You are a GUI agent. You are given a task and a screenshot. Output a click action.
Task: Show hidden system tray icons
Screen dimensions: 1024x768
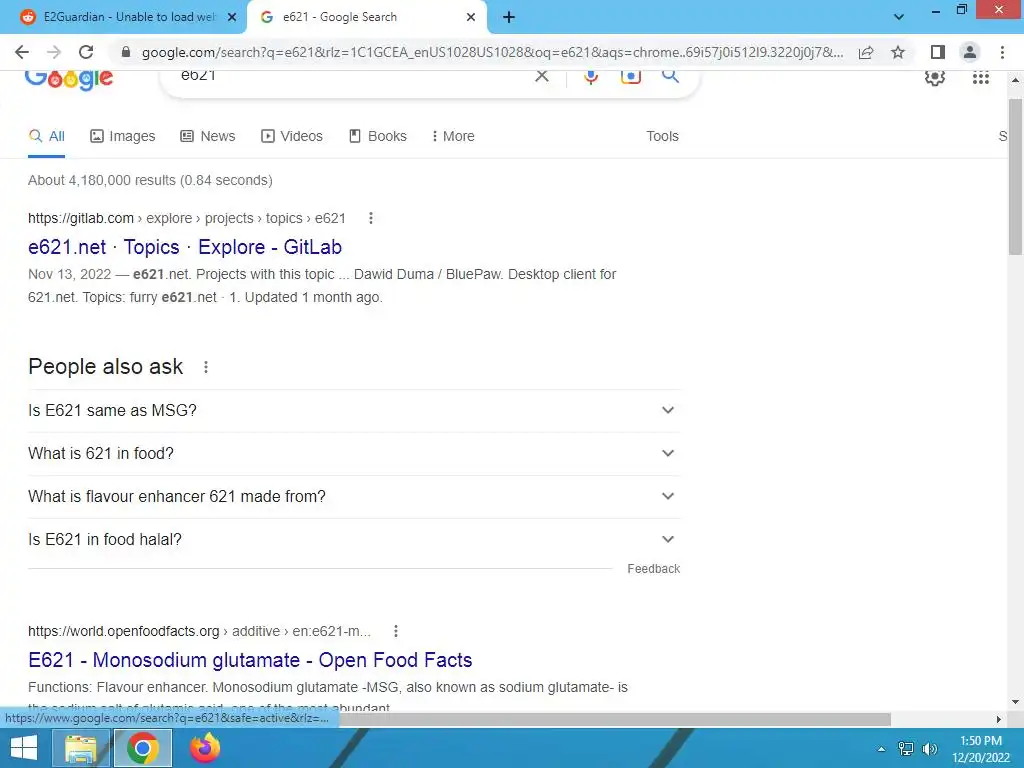881,749
